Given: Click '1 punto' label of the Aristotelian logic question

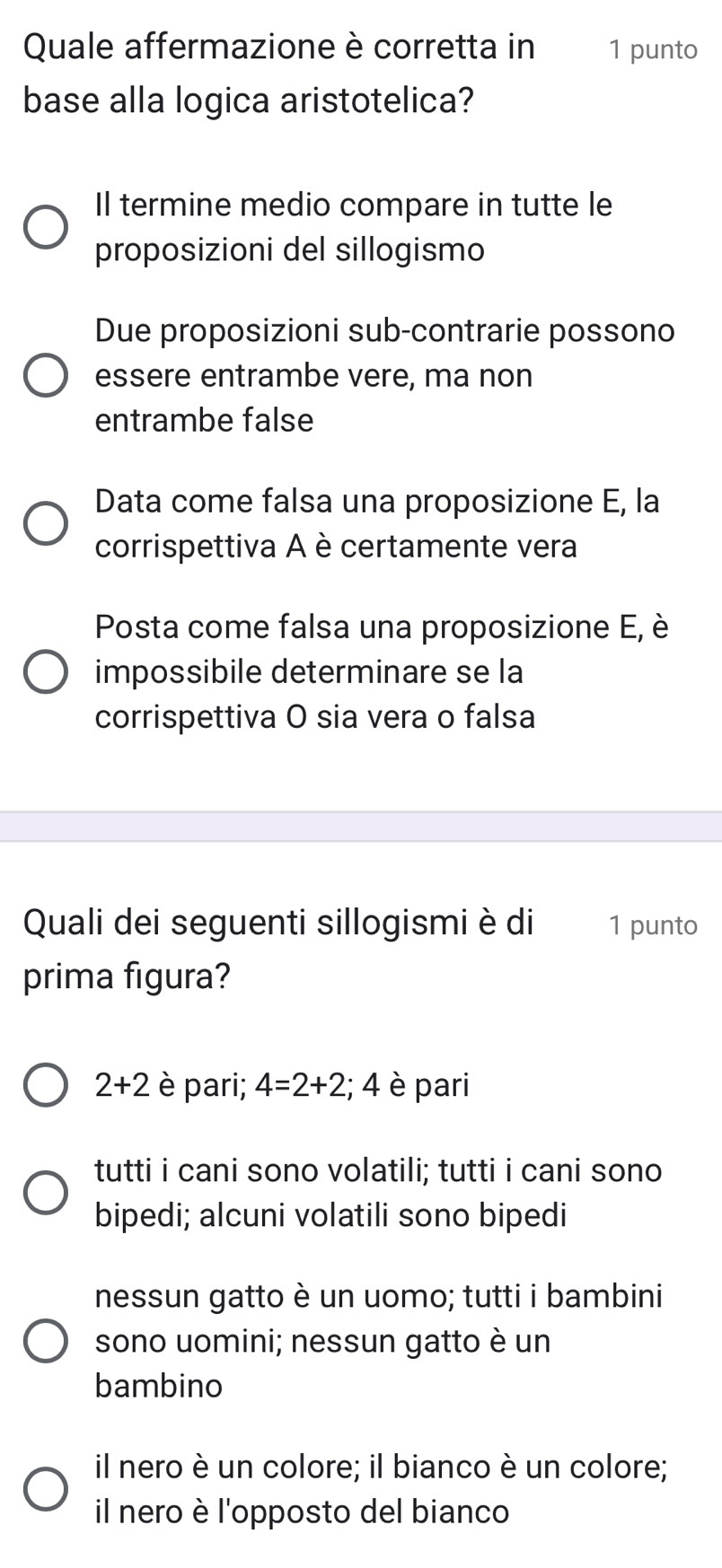Looking at the screenshot, I should click(652, 50).
